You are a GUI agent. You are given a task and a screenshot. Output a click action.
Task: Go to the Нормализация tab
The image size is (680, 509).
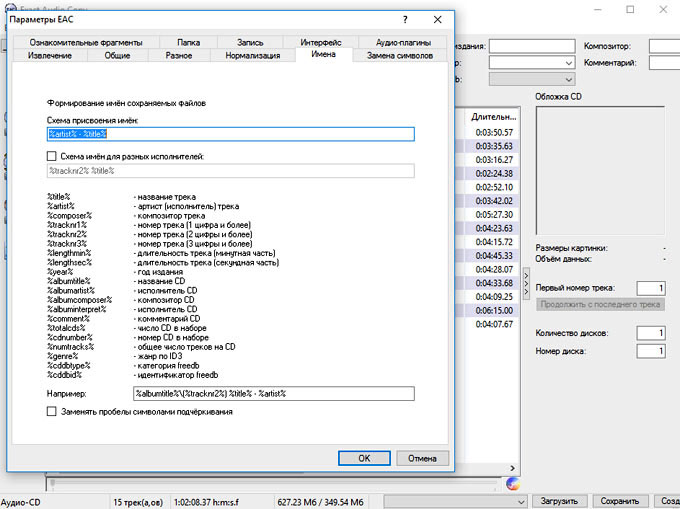coord(252,56)
